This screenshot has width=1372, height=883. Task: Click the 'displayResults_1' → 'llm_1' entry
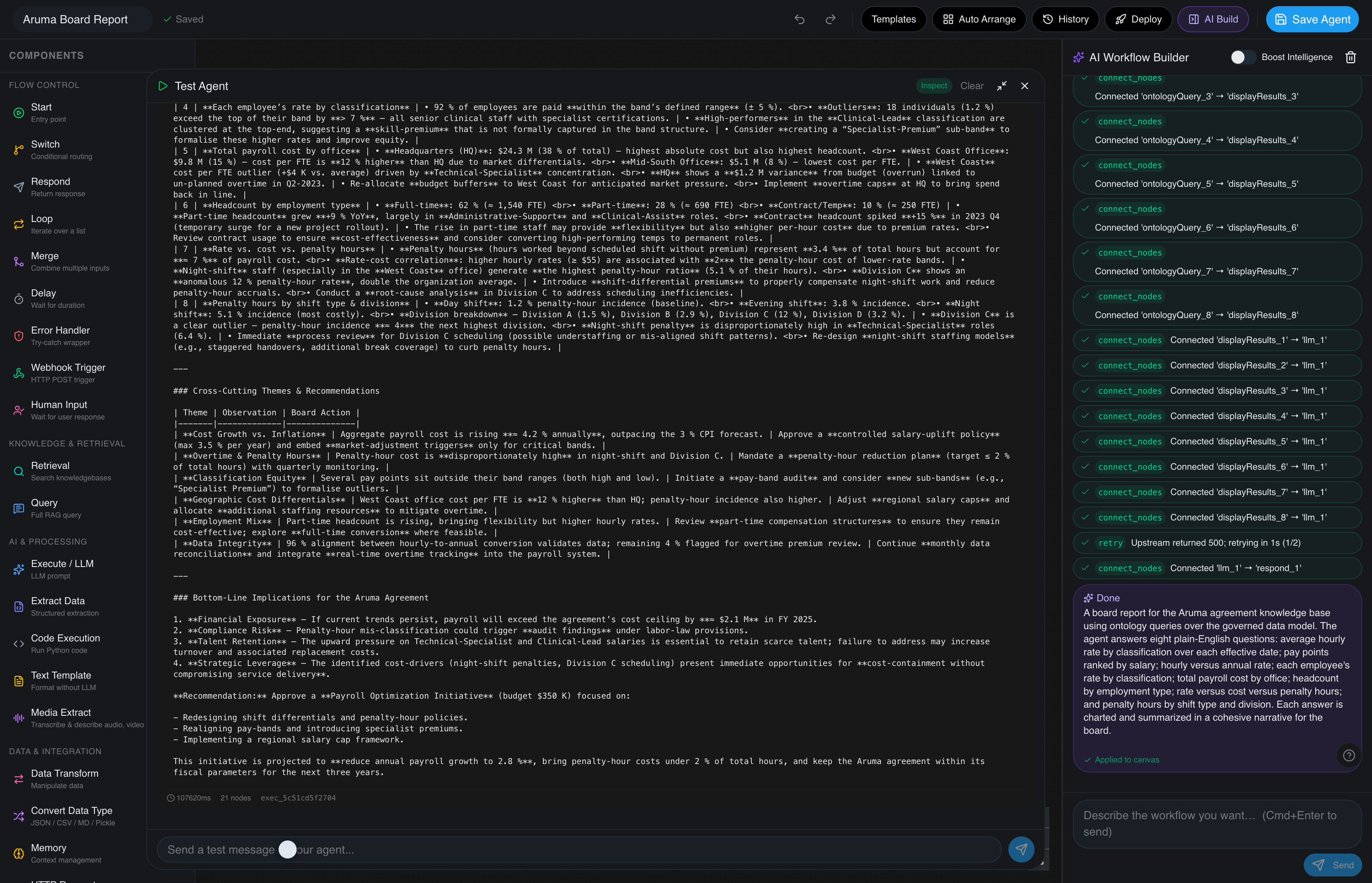tap(1217, 340)
